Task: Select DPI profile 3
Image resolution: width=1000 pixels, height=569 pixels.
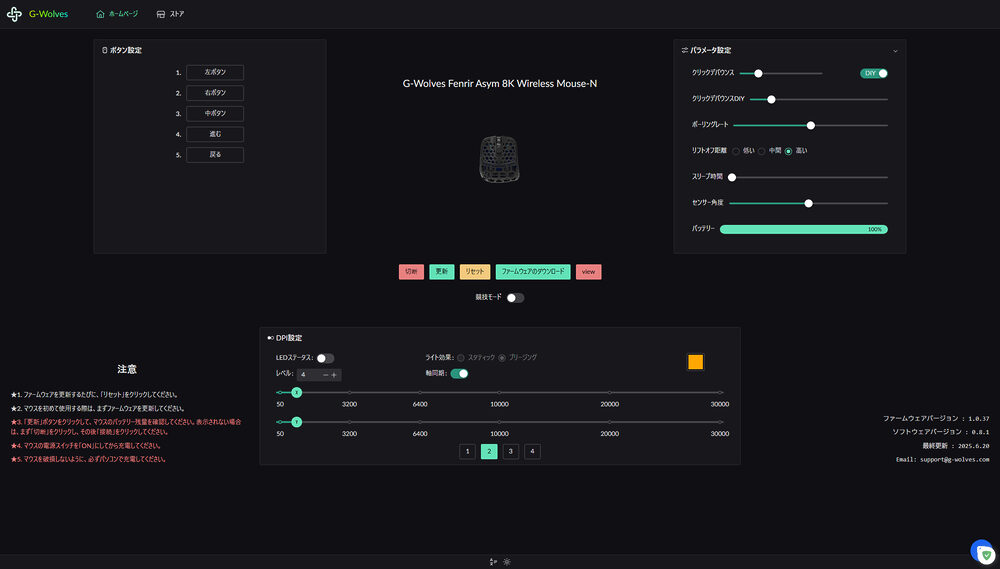Action: [x=511, y=452]
